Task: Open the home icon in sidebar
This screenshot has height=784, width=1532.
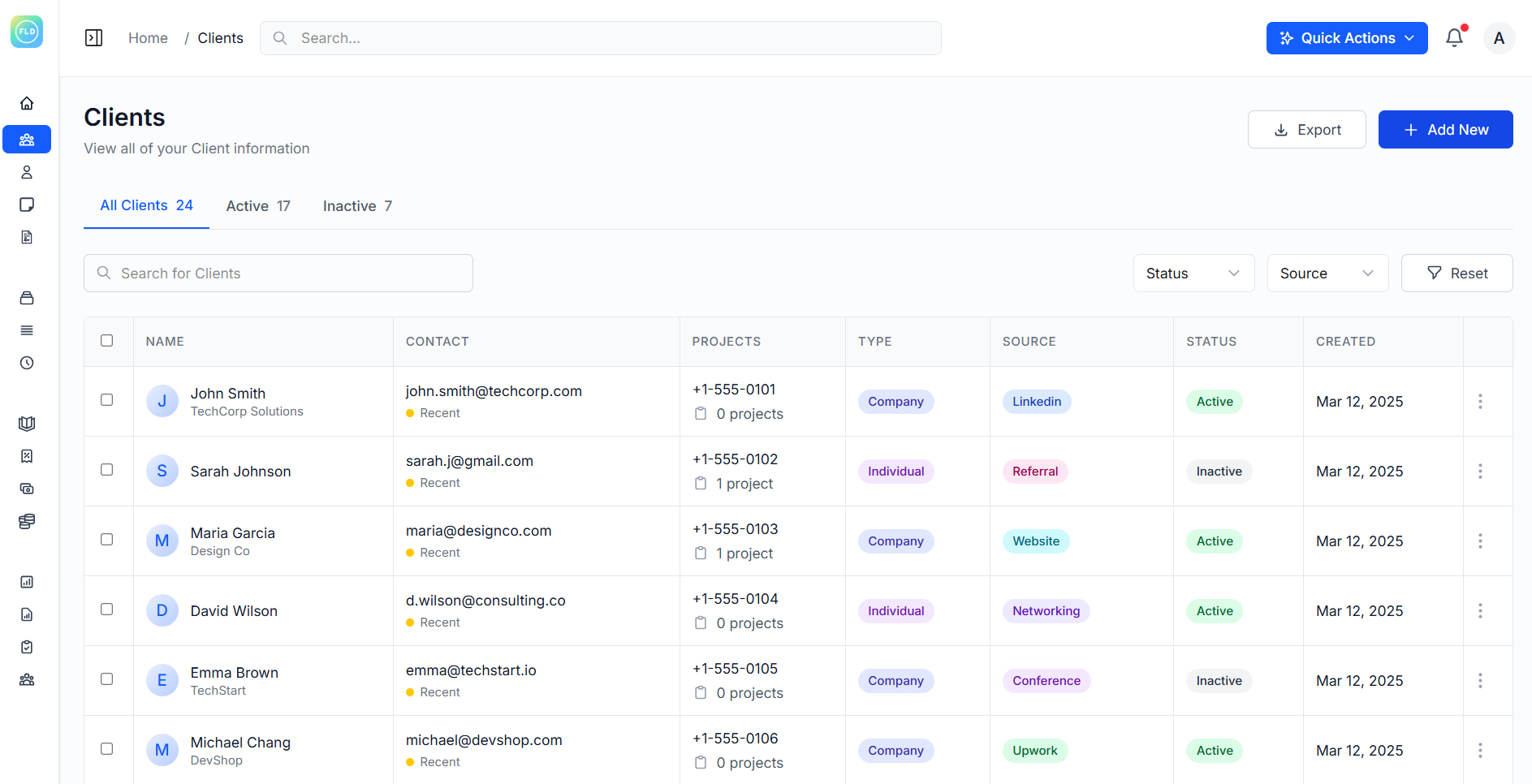Action: coord(27,103)
